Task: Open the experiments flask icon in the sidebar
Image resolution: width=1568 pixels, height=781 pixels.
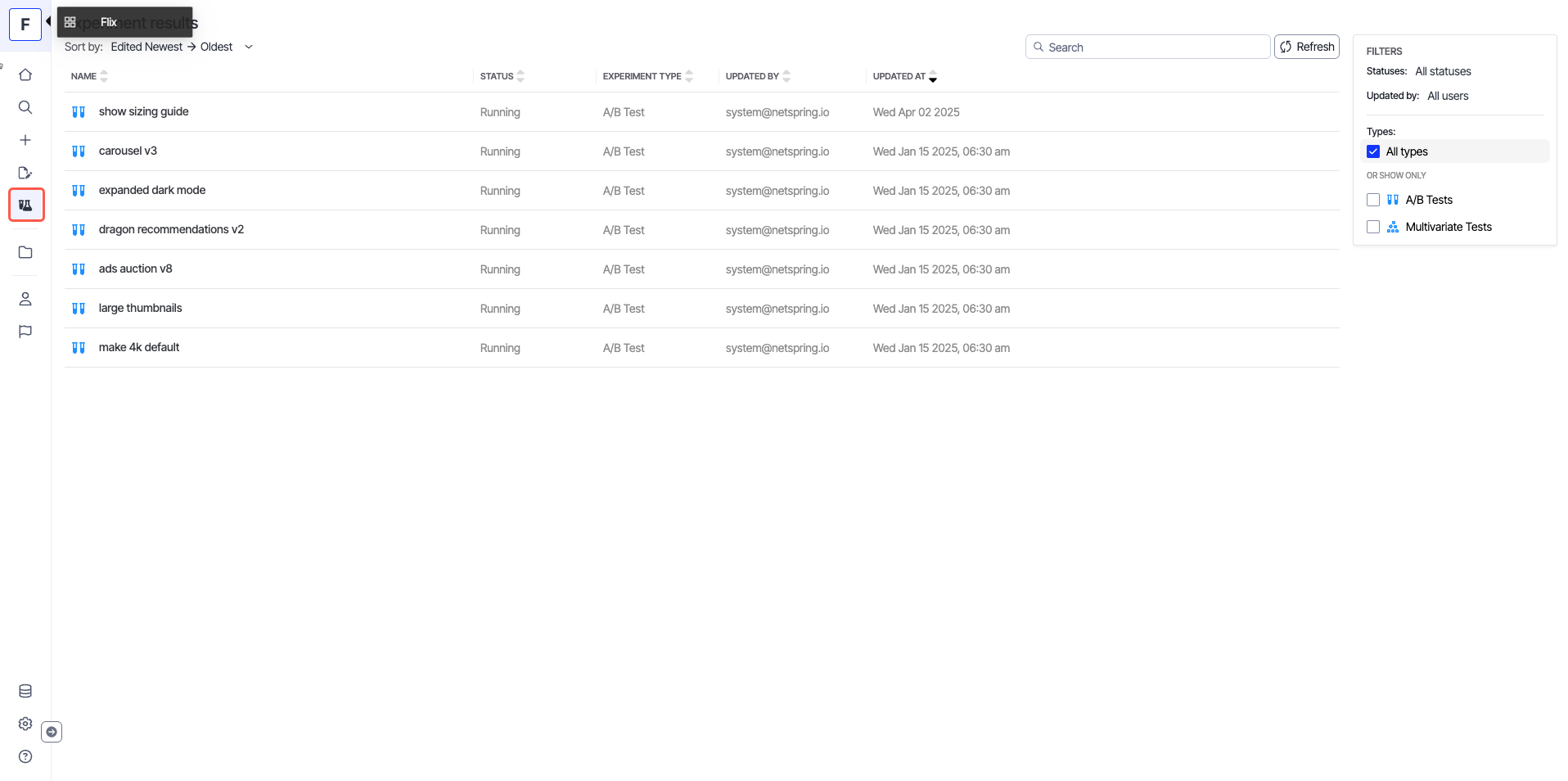Action: pyautogui.click(x=25, y=205)
